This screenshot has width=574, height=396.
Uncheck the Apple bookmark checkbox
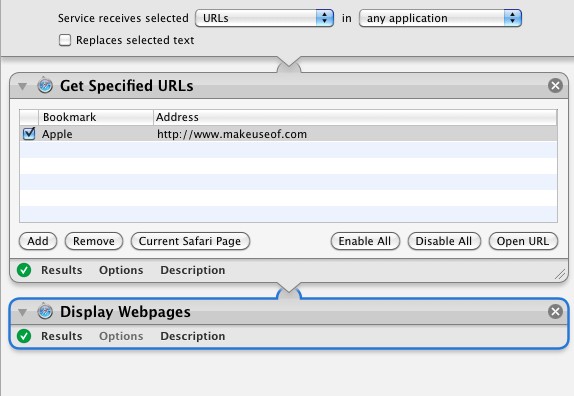(29, 134)
